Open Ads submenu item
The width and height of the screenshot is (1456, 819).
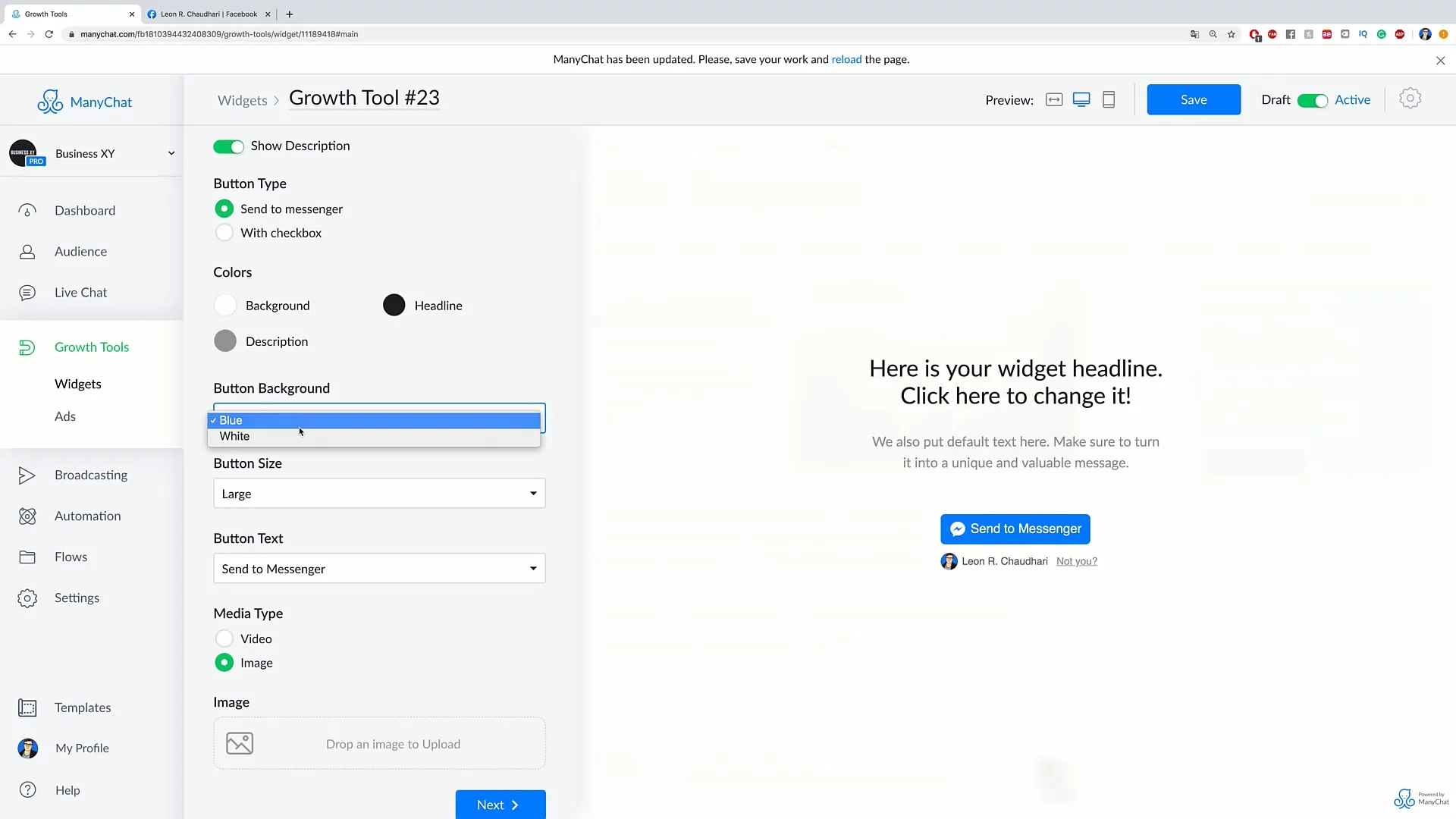(x=65, y=416)
